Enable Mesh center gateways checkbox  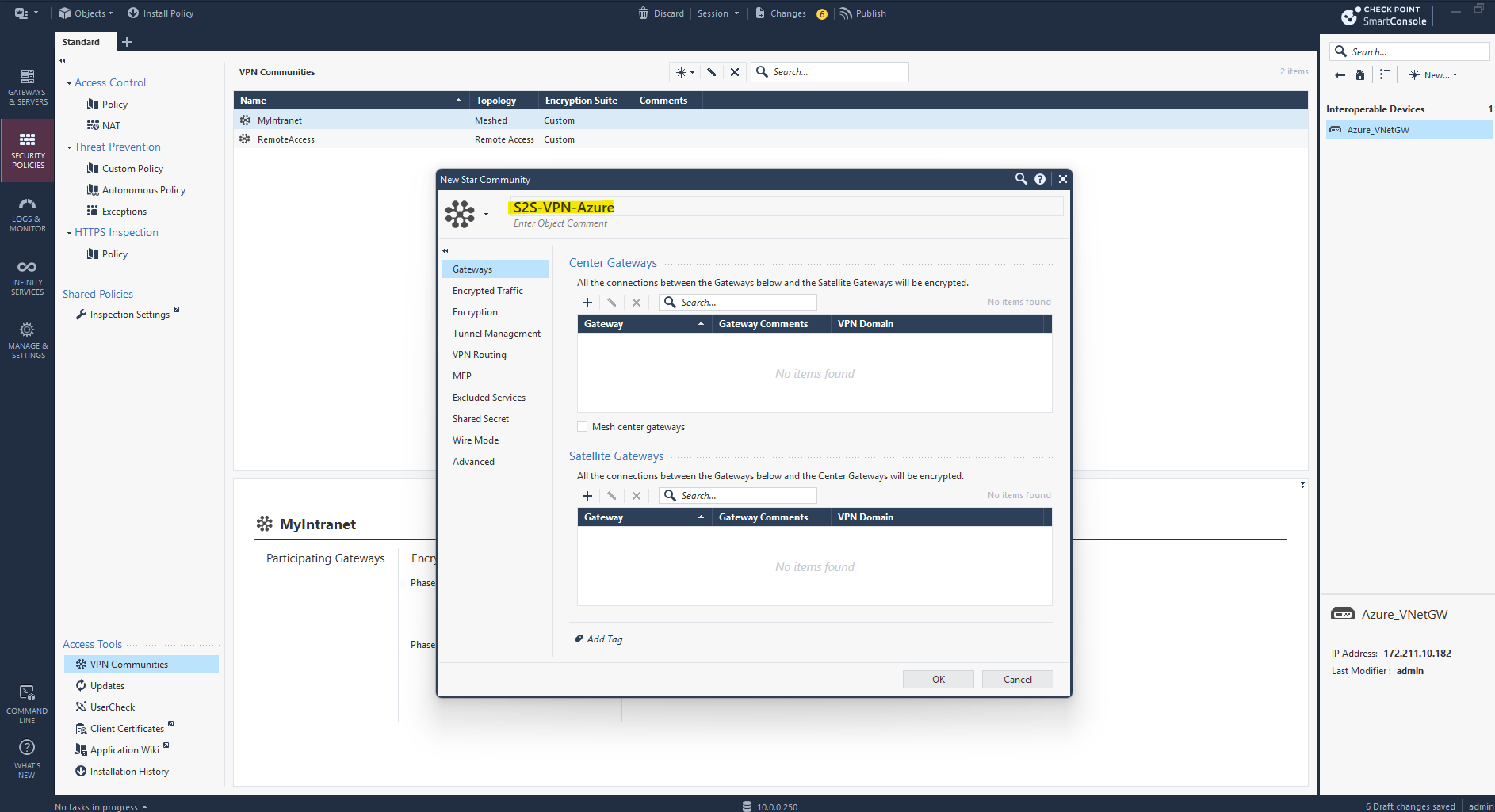click(583, 427)
